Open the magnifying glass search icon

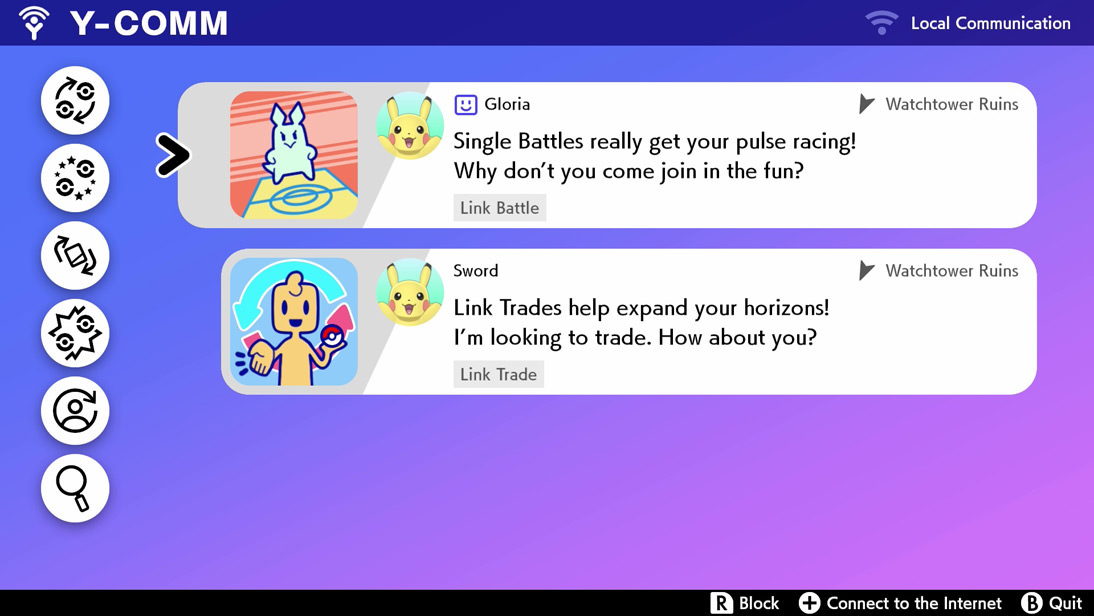click(75, 488)
